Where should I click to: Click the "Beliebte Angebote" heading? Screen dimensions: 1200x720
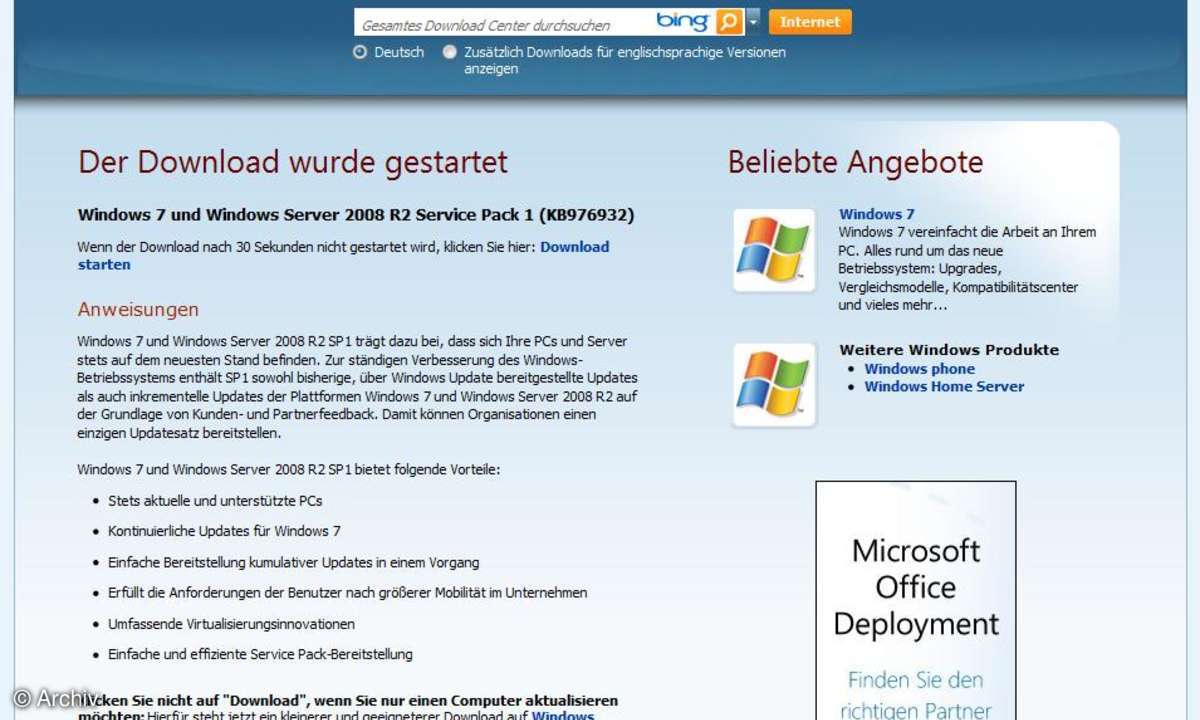856,162
